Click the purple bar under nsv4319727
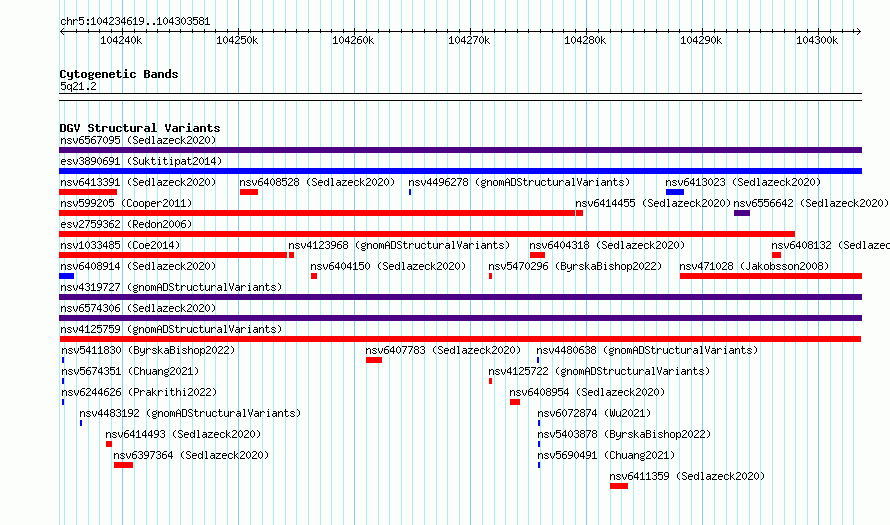890x525 pixels. coord(460,297)
